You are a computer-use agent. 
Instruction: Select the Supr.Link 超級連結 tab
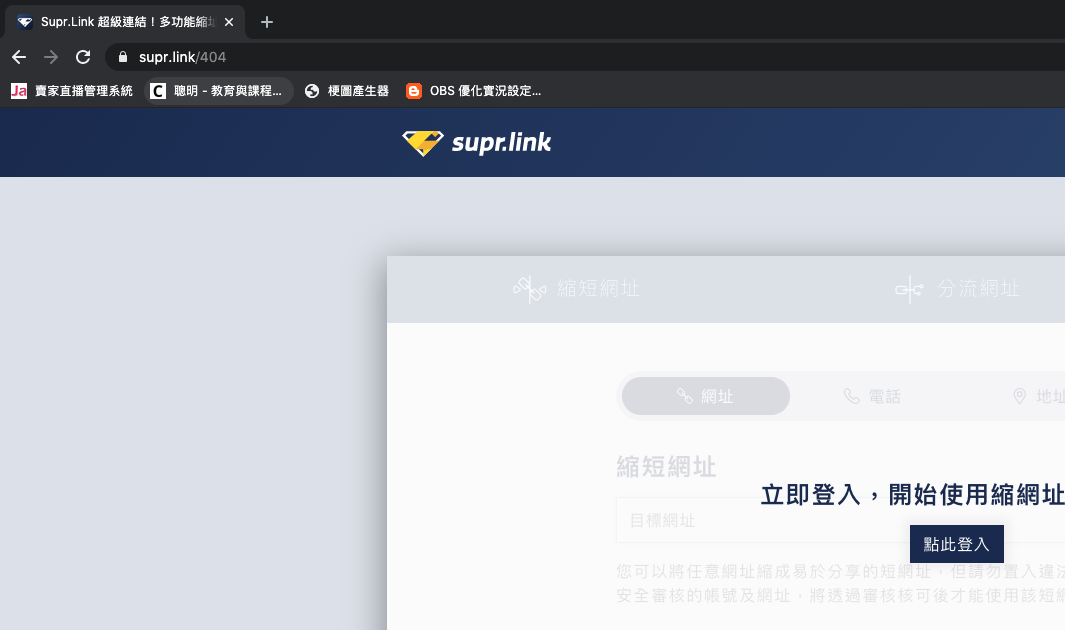coord(125,22)
